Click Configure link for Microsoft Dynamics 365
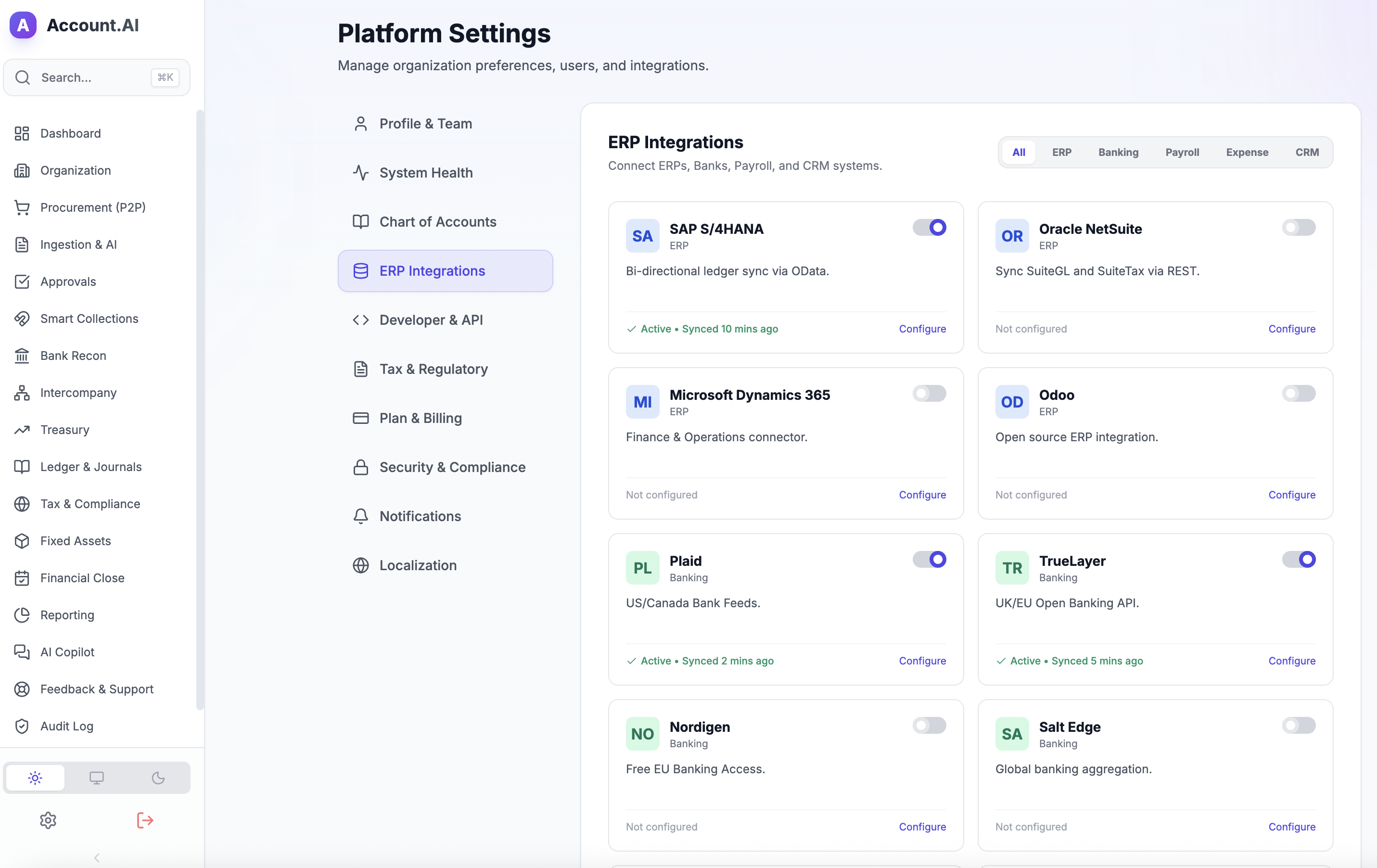The height and width of the screenshot is (868, 1377). pyautogui.click(x=922, y=495)
